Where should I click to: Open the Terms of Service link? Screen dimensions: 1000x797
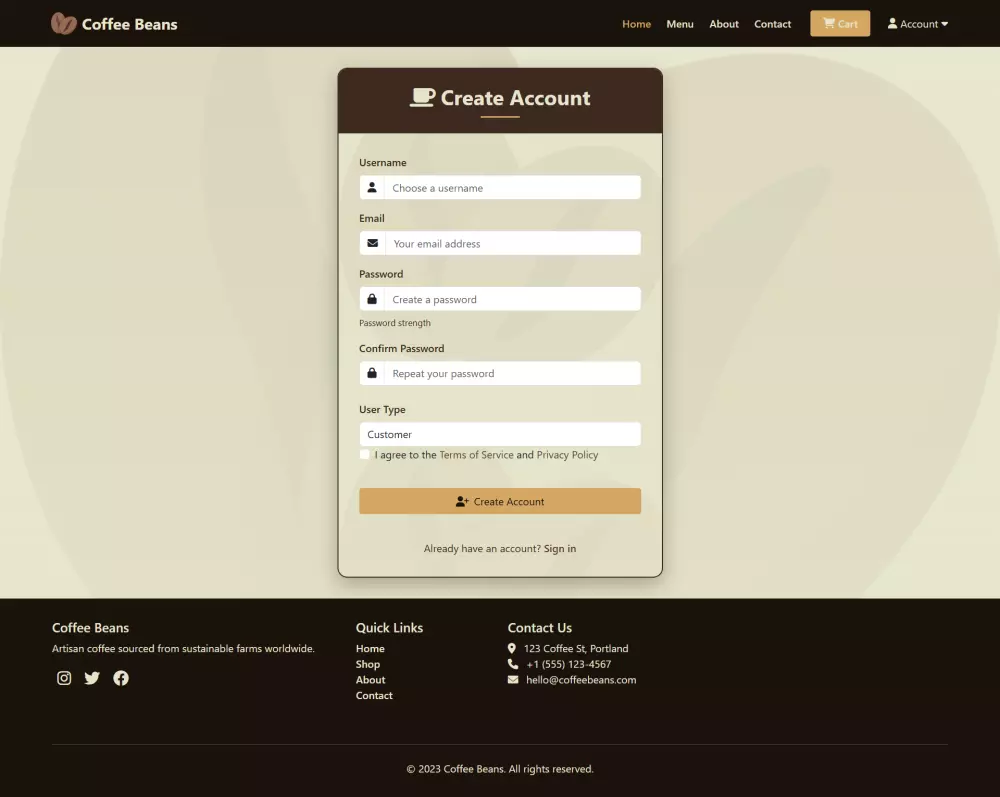point(476,455)
